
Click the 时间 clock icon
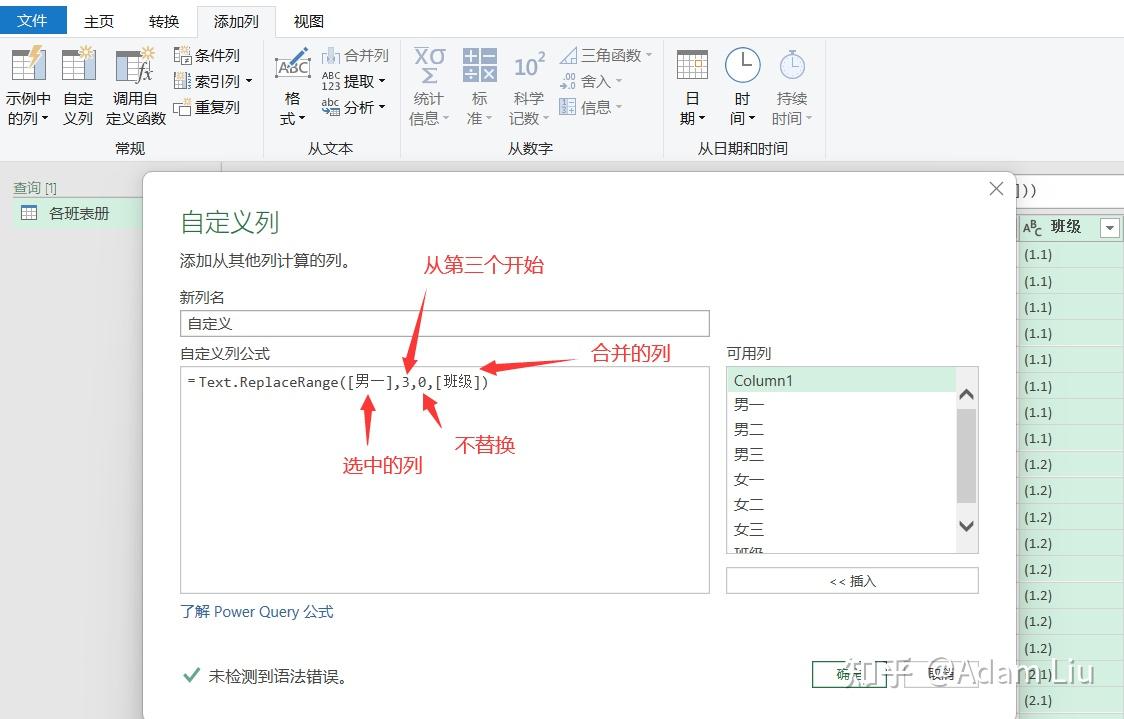pyautogui.click(x=742, y=65)
